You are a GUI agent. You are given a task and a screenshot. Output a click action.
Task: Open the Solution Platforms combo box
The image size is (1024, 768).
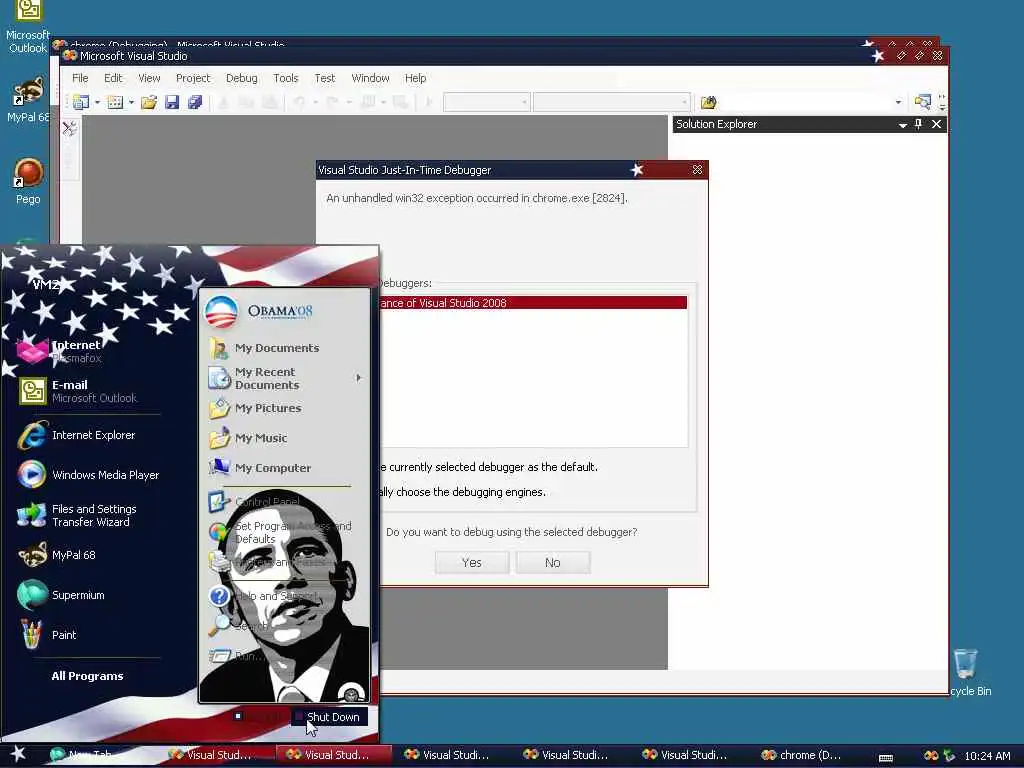tap(611, 102)
